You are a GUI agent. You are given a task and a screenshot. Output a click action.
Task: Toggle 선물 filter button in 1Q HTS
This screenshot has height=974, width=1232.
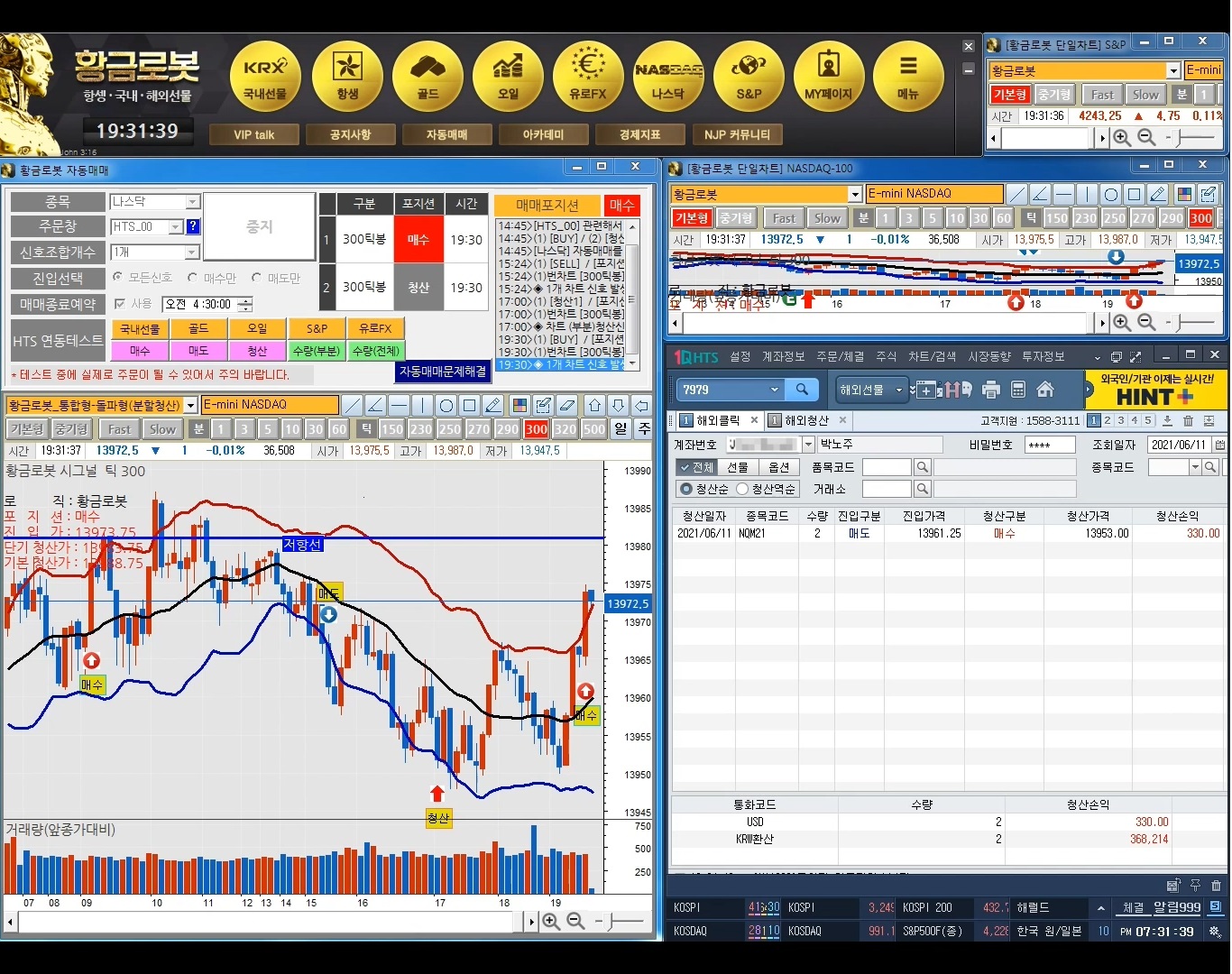738,467
